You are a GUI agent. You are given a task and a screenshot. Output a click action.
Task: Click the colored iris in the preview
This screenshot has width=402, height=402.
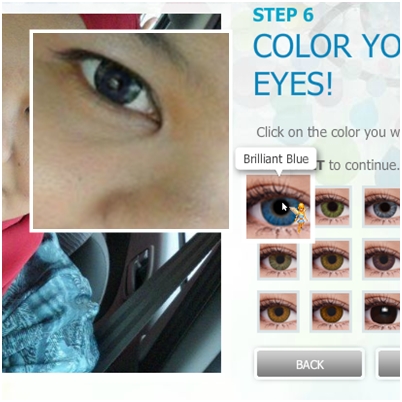(117, 83)
